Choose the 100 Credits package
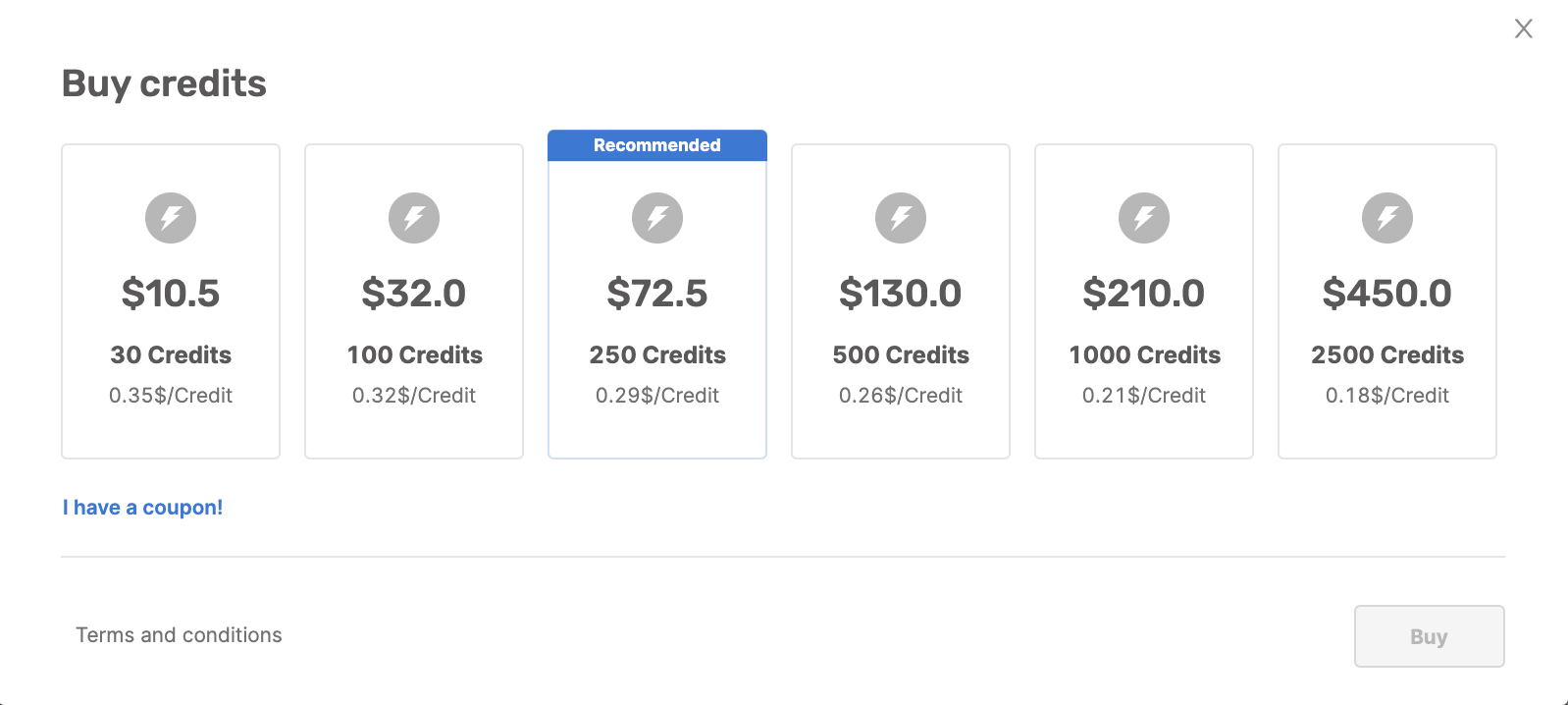 pos(414,301)
